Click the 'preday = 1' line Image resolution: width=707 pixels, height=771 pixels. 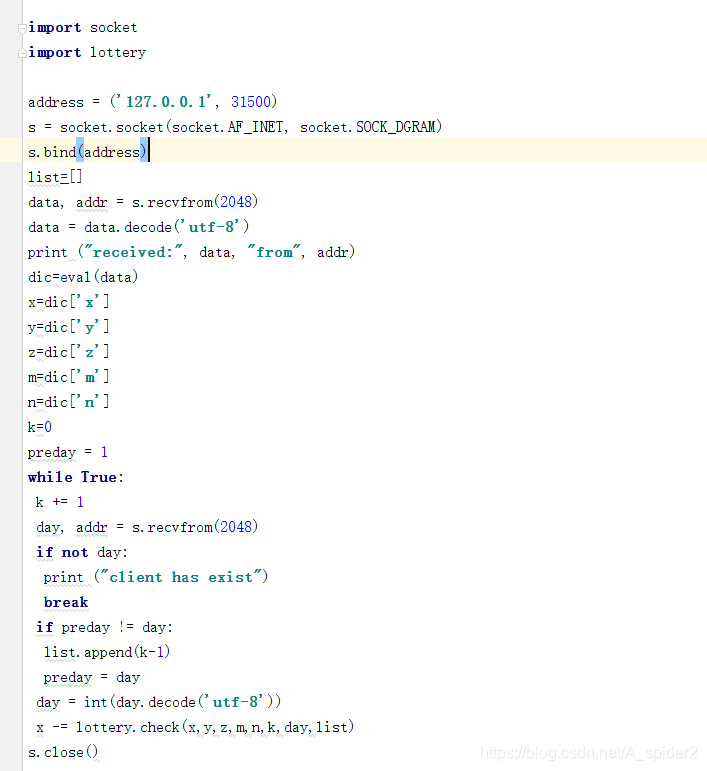(x=68, y=452)
